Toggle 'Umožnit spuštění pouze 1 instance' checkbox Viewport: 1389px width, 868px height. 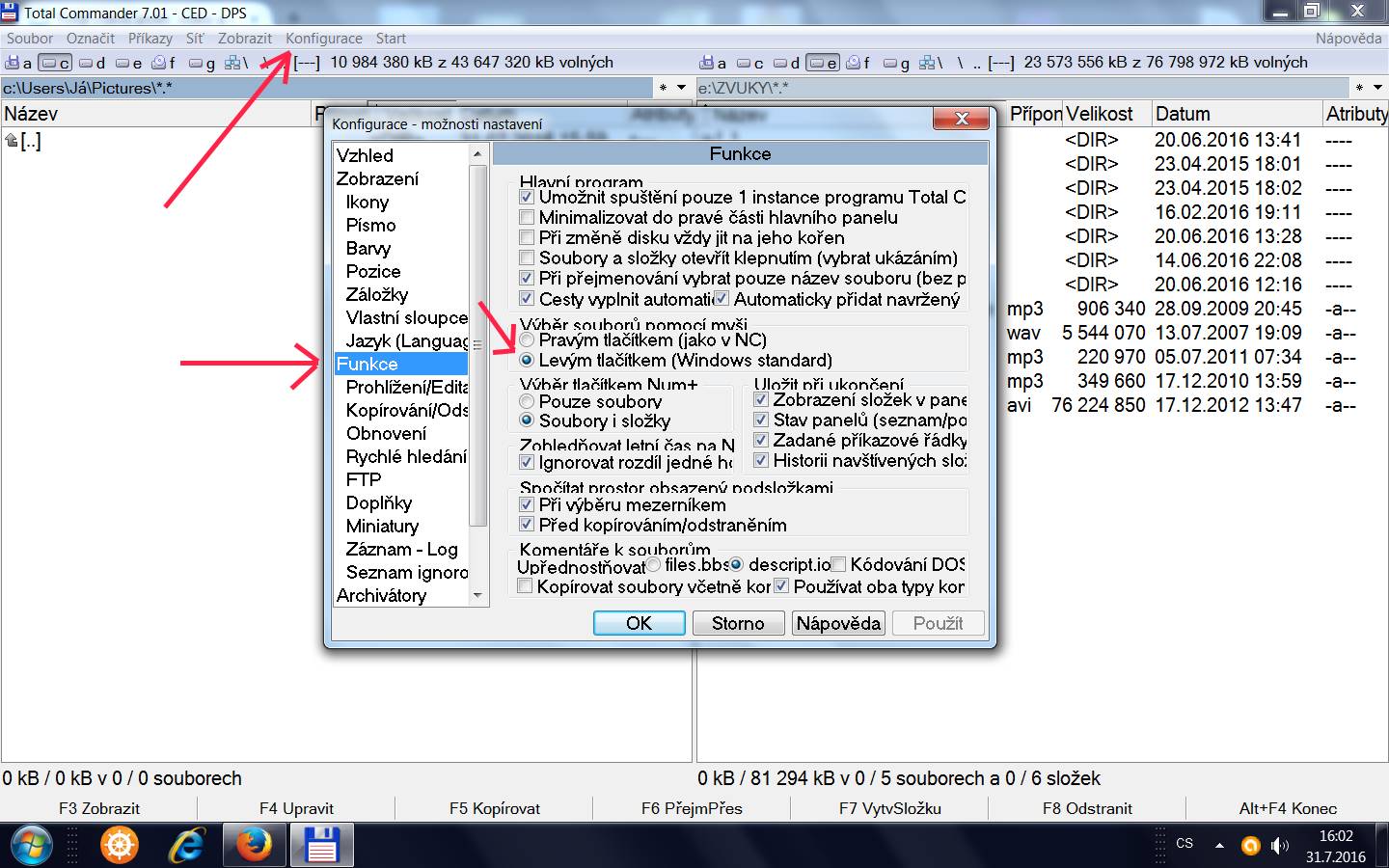(527, 197)
